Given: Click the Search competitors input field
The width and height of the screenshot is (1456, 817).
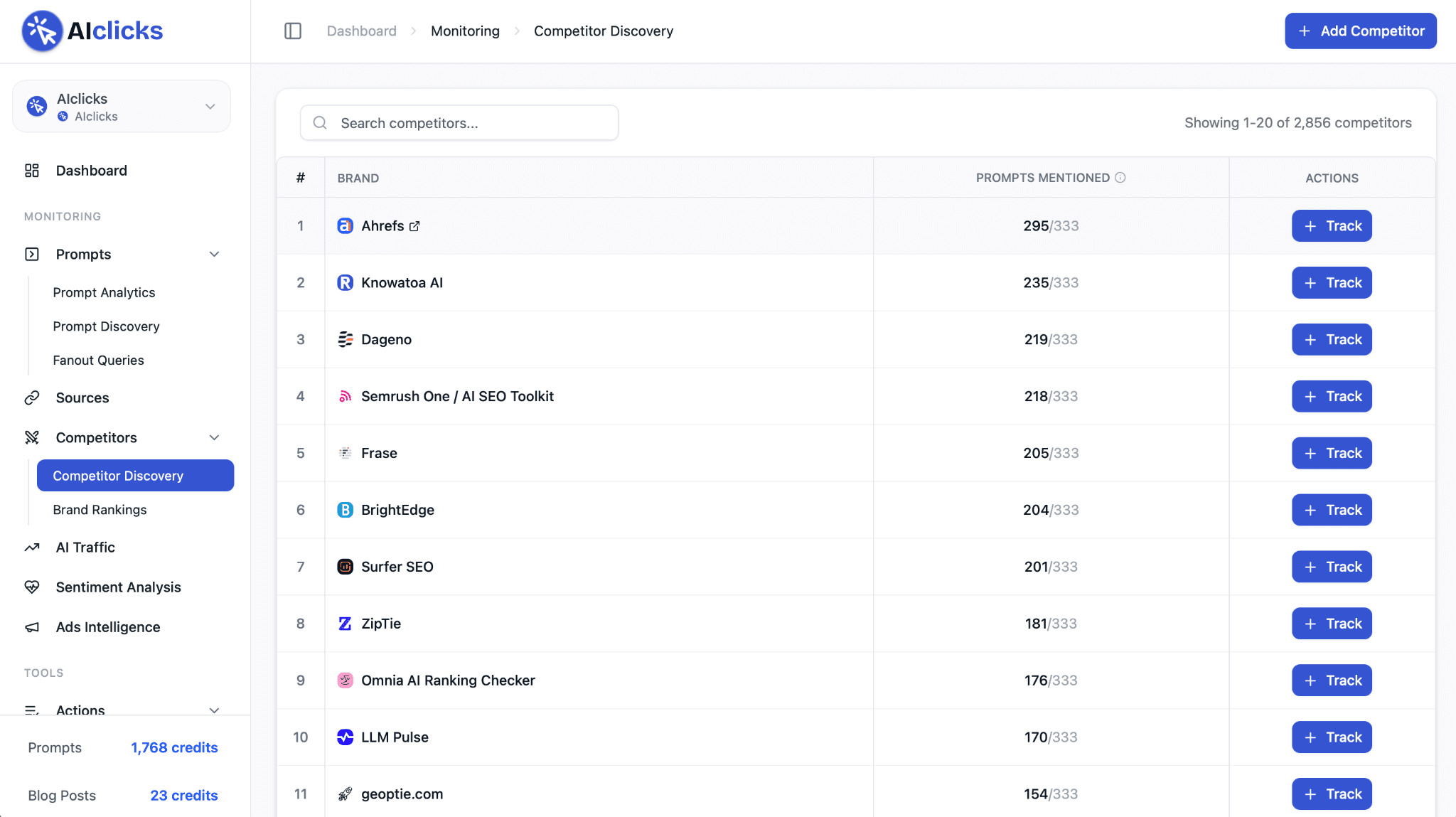Looking at the screenshot, I should [459, 122].
